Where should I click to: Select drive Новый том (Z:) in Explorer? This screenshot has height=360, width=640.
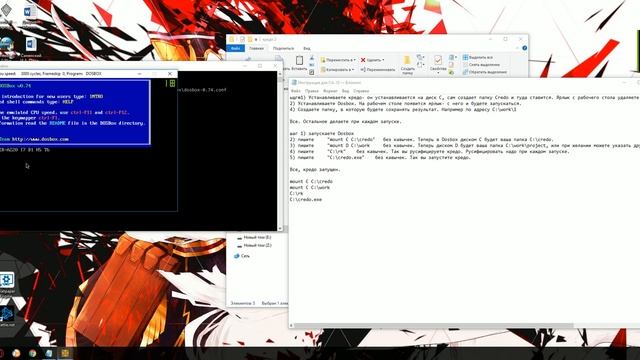point(254,245)
